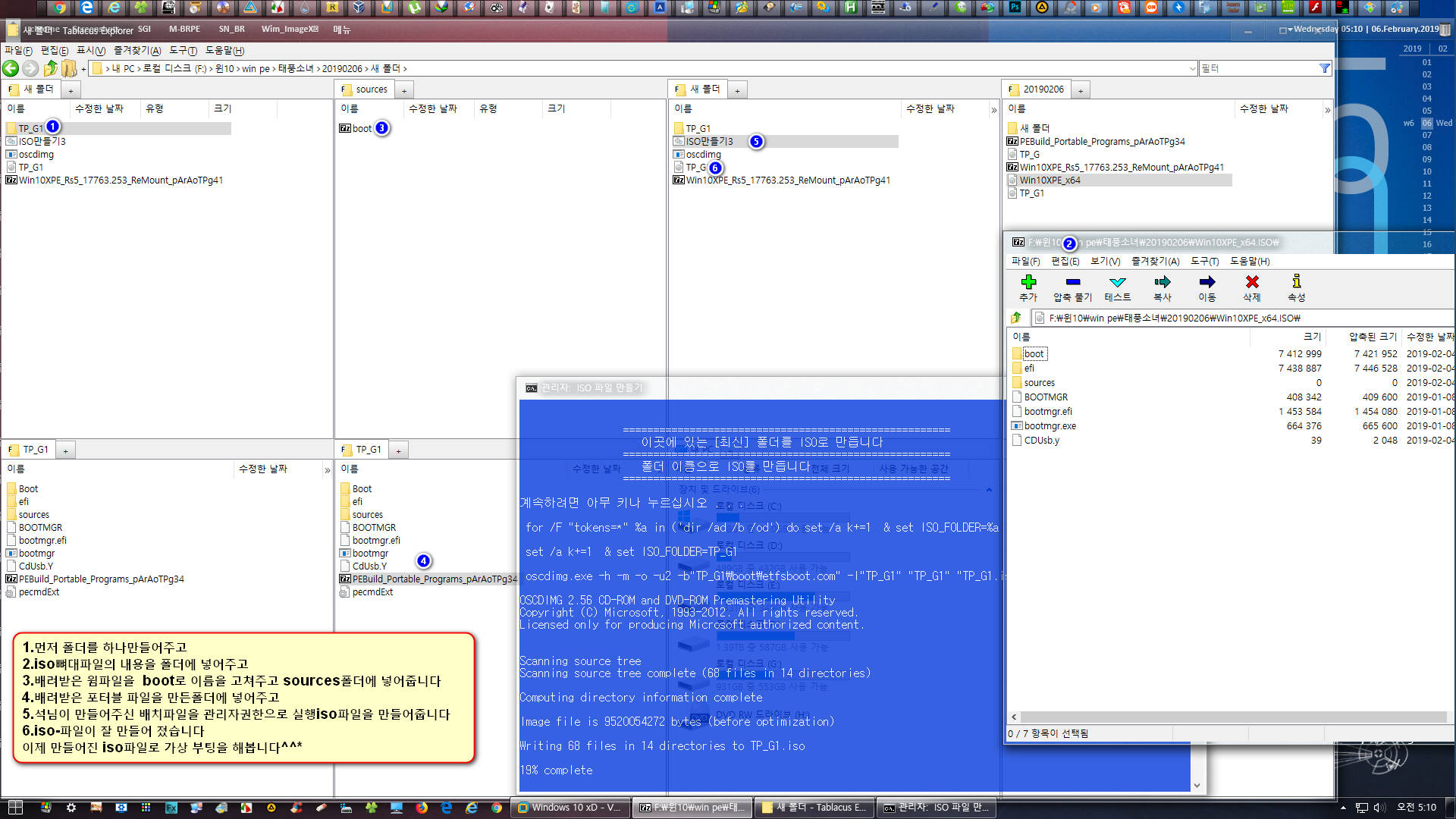
Task: Click 윈10 in the address breadcrumb
Action: pos(224,69)
